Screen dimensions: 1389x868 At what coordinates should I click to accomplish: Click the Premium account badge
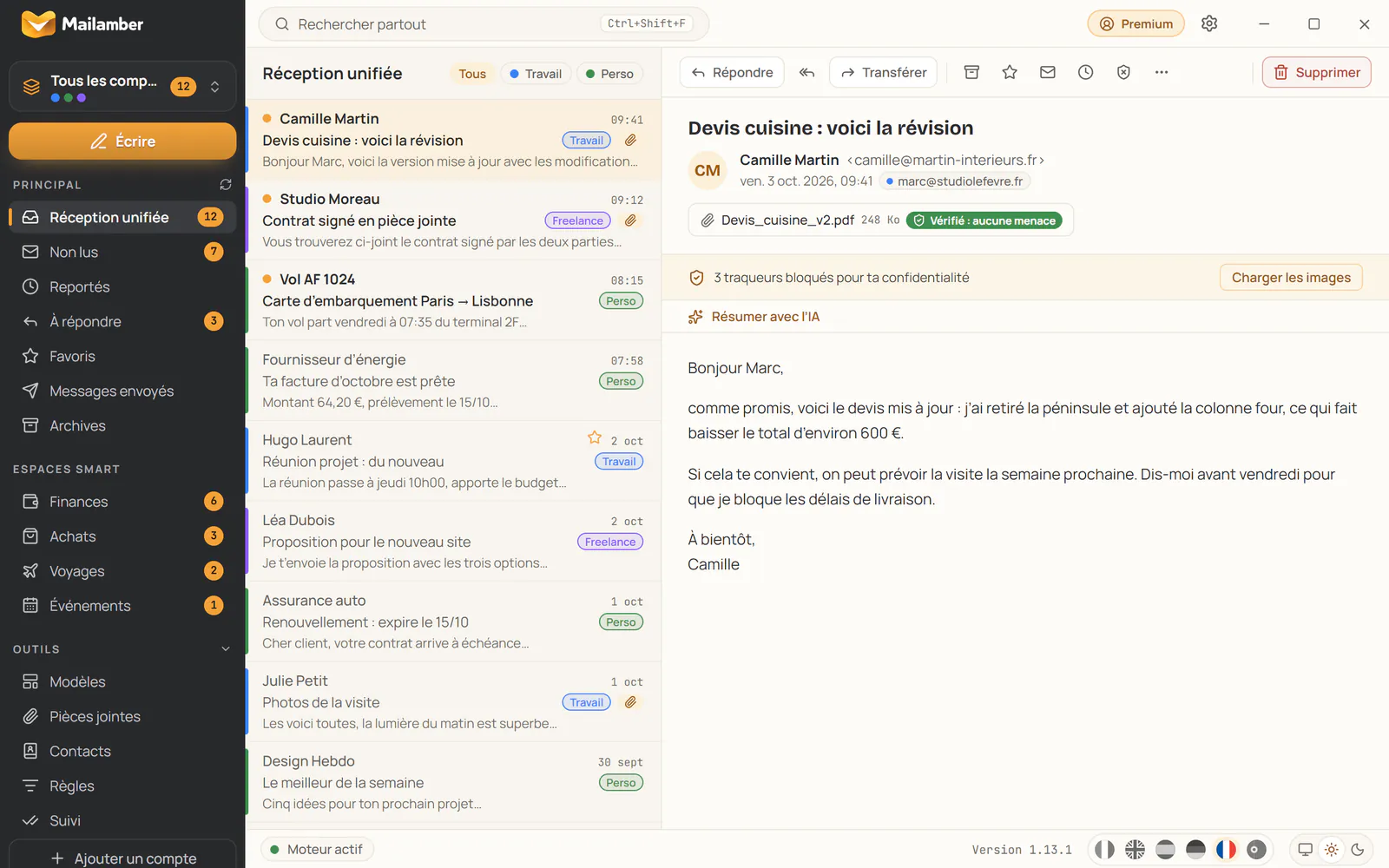point(1136,23)
